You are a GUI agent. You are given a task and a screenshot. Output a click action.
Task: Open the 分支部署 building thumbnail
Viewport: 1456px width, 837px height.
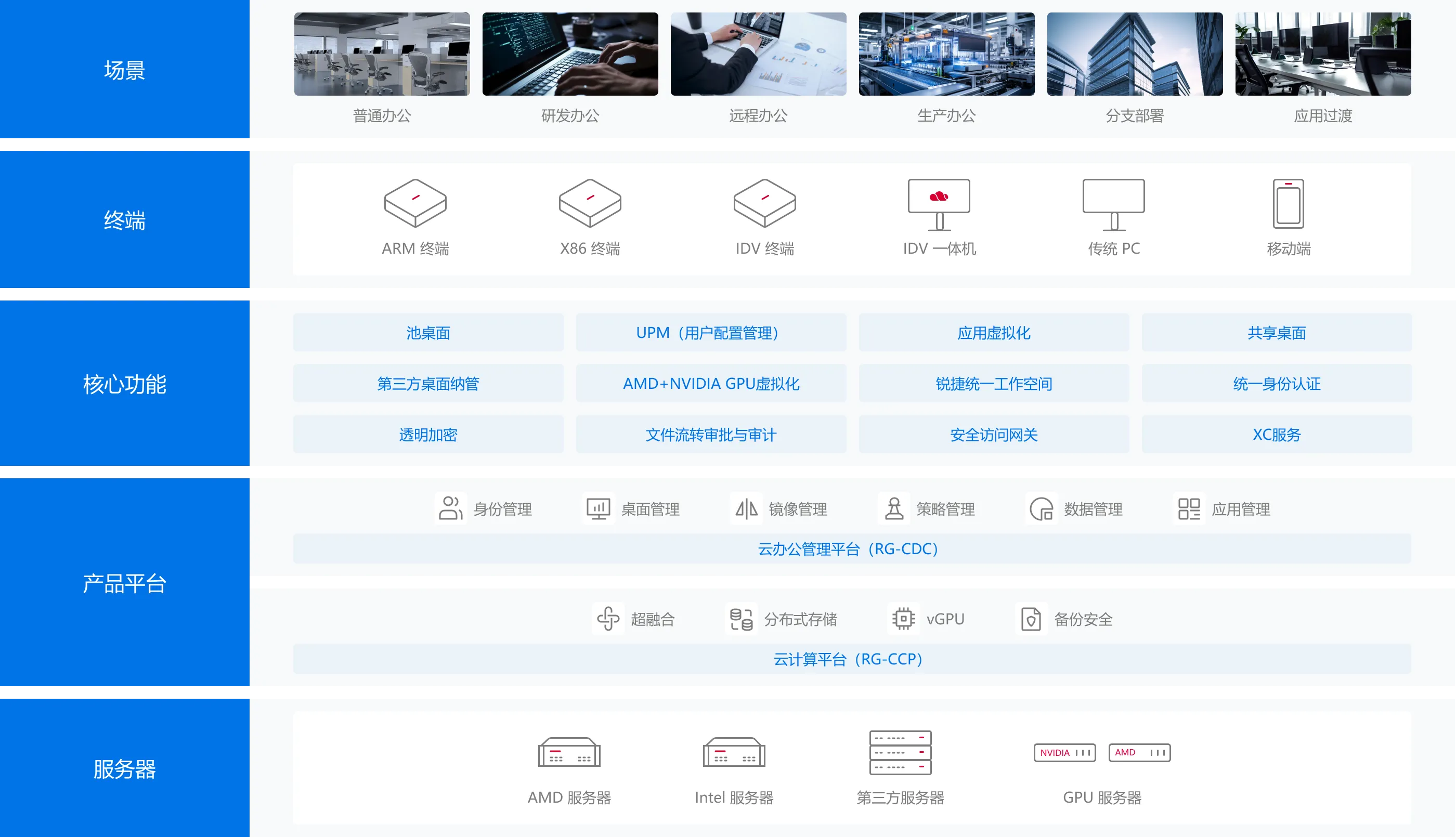click(x=1134, y=54)
